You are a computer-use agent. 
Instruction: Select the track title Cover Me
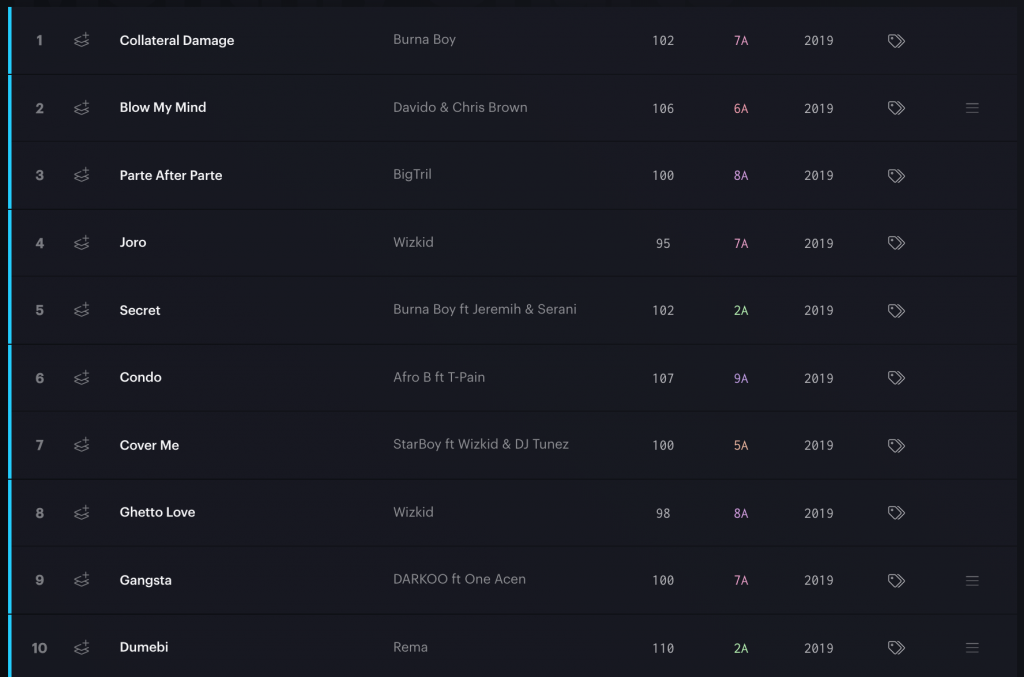(x=149, y=445)
